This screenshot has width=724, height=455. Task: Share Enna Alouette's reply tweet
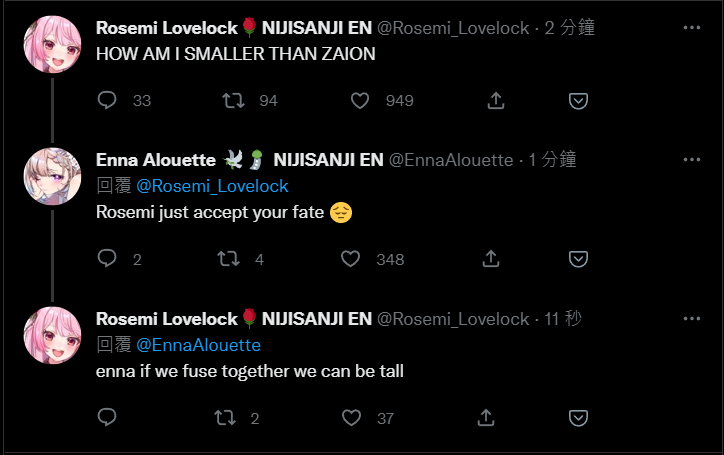[491, 259]
